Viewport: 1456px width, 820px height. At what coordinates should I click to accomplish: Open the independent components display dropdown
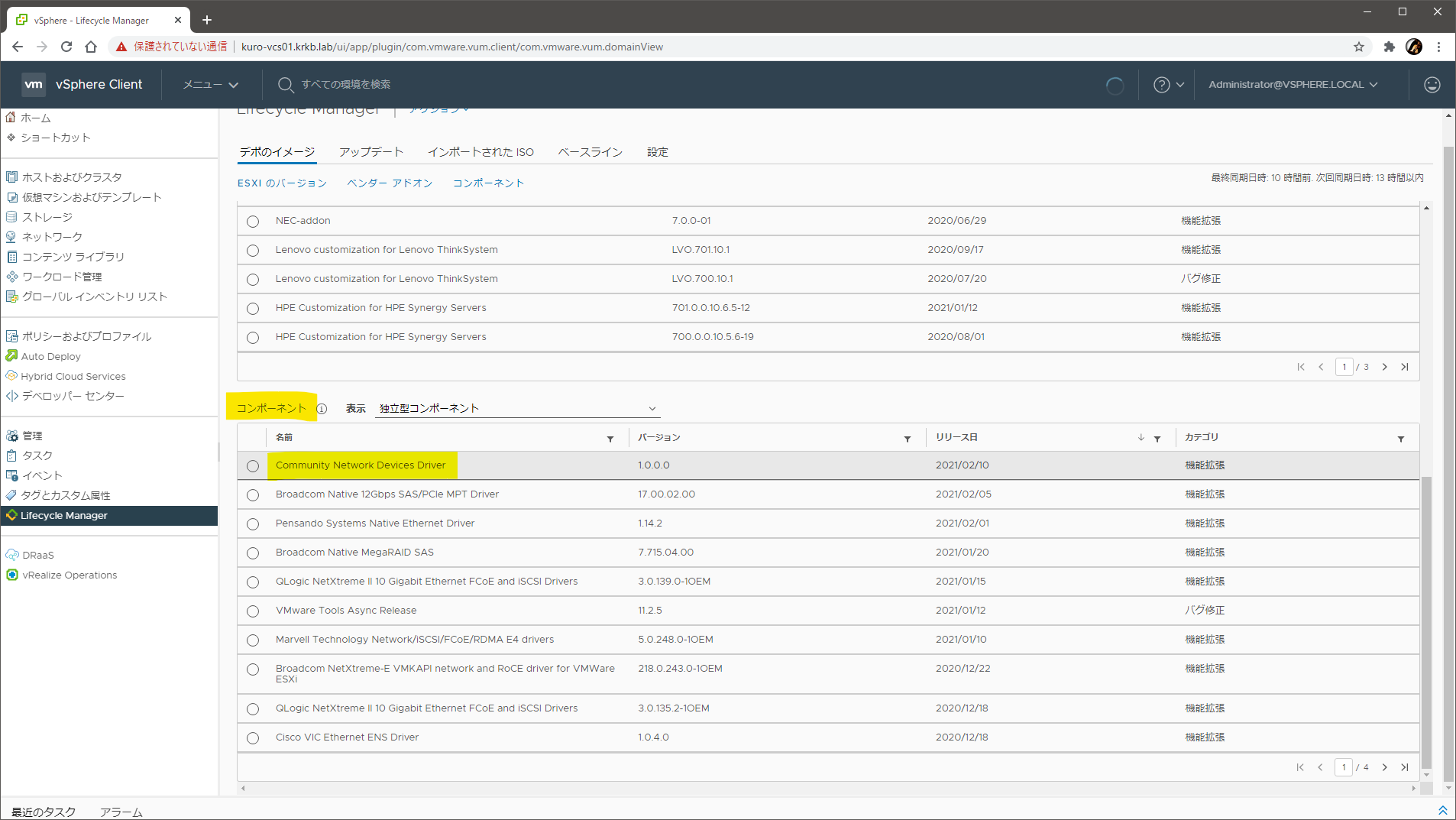pos(517,409)
